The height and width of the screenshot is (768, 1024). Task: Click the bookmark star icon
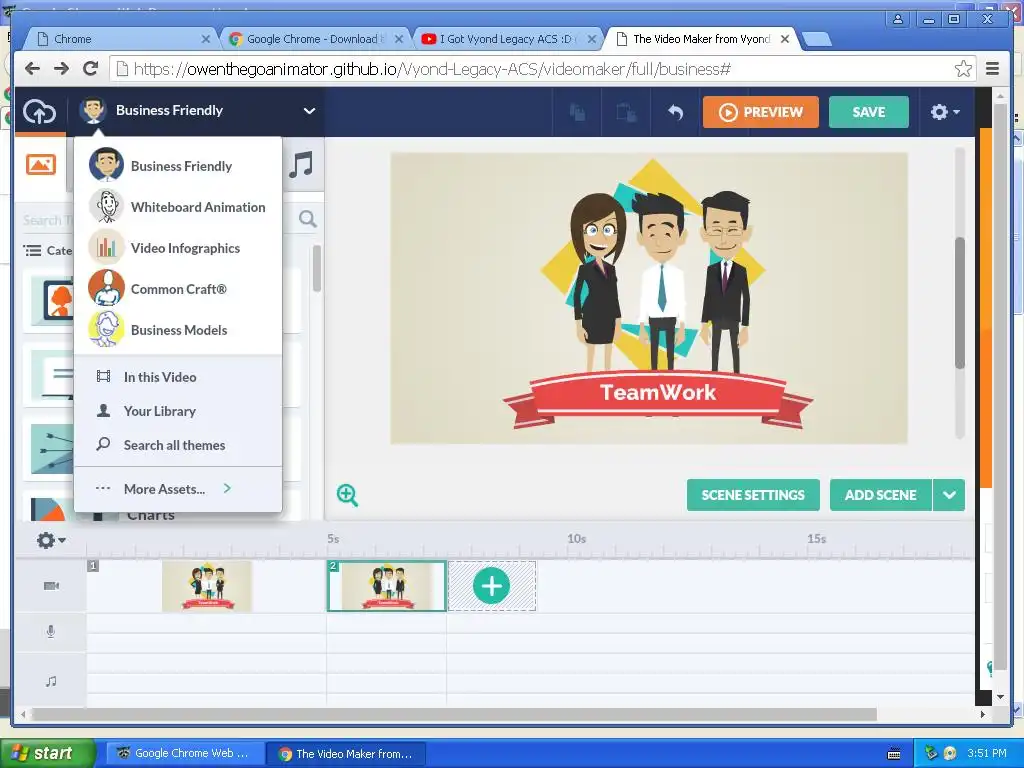point(963,69)
